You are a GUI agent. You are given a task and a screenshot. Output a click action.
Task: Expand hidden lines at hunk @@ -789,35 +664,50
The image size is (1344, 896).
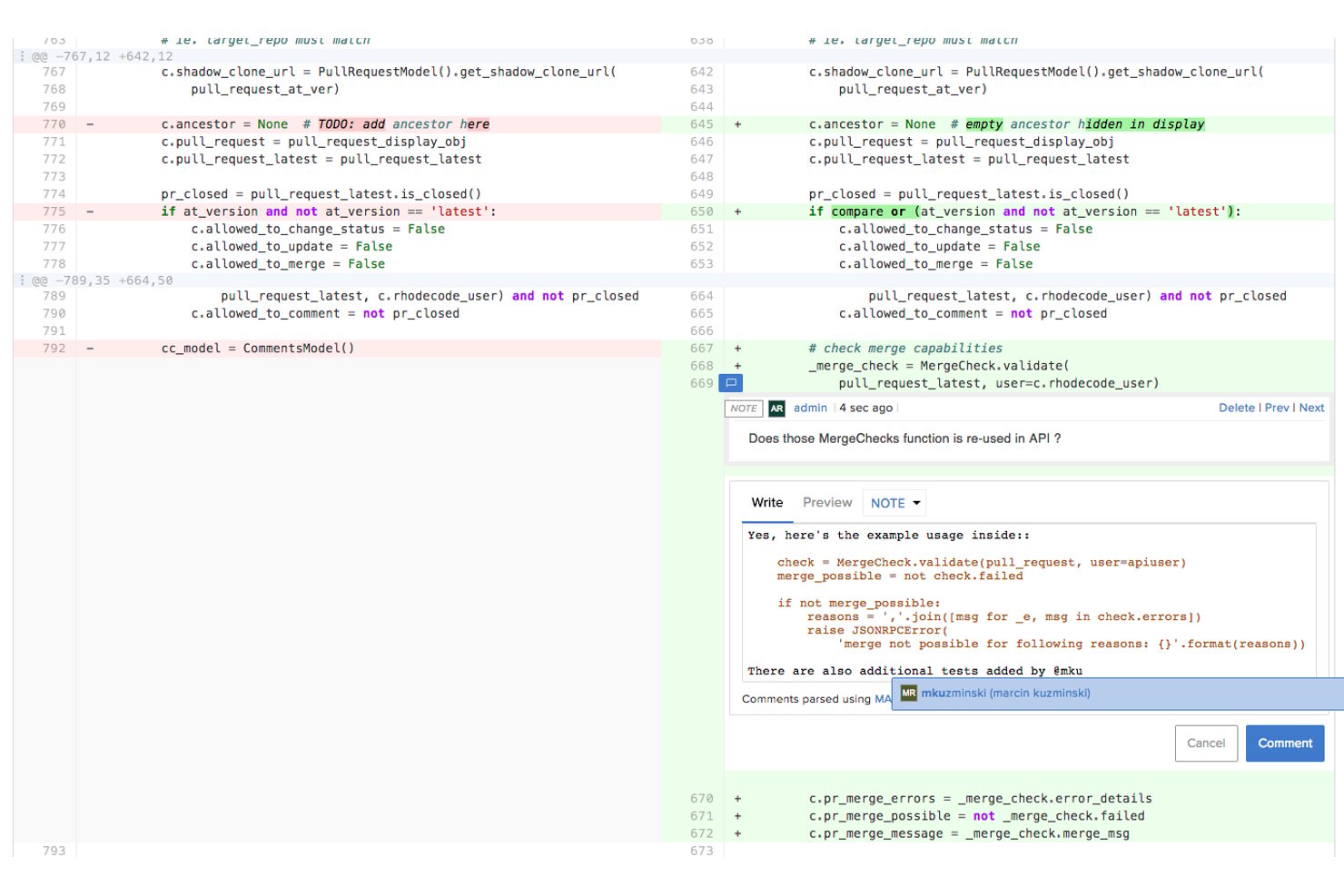22,281
